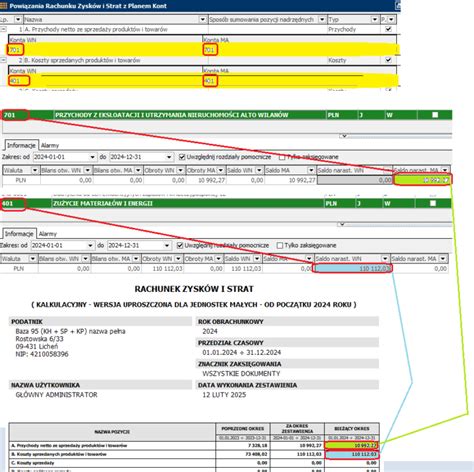
Task: Uncheck Uwzględnij rozdziały pomocnicze for account 701
Action: click(x=182, y=157)
